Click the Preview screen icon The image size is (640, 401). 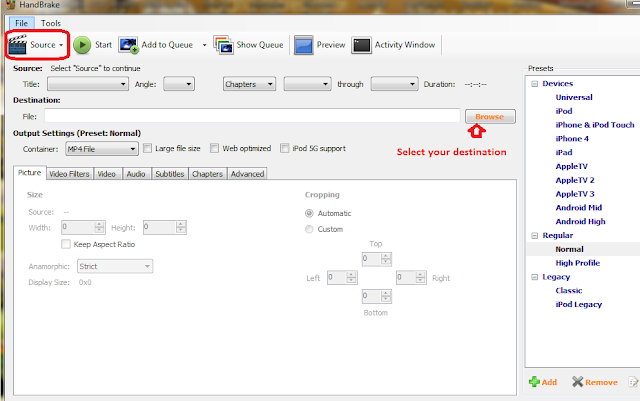tap(304, 45)
